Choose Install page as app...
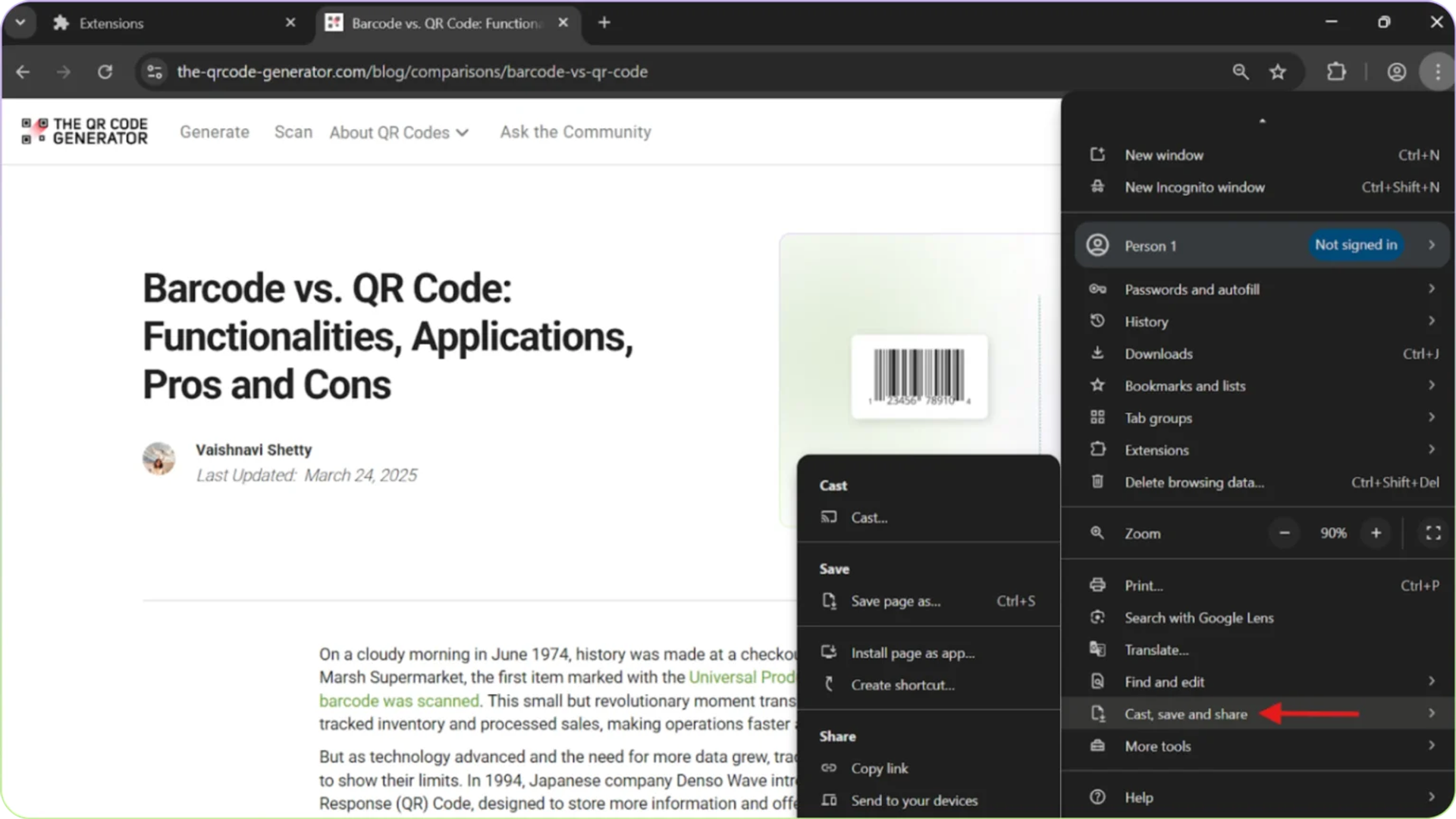 pyautogui.click(x=928, y=653)
